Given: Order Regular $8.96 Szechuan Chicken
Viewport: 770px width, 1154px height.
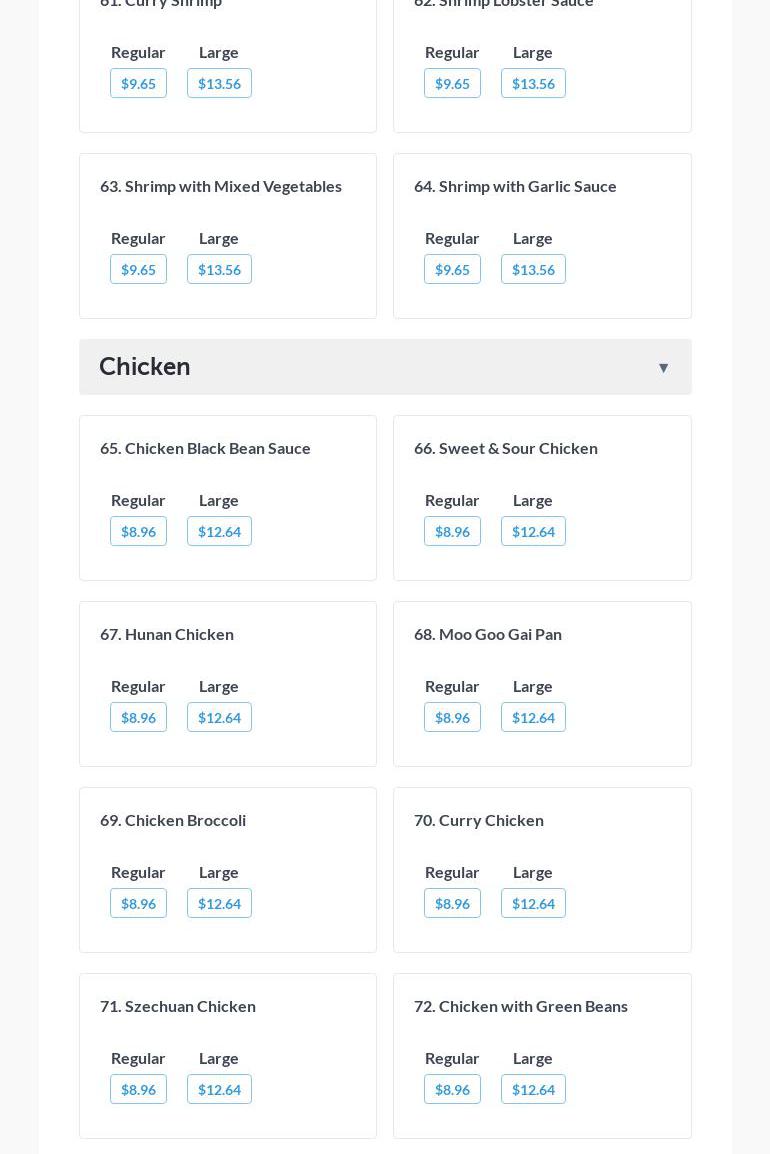Looking at the screenshot, I should (x=138, y=1090).
